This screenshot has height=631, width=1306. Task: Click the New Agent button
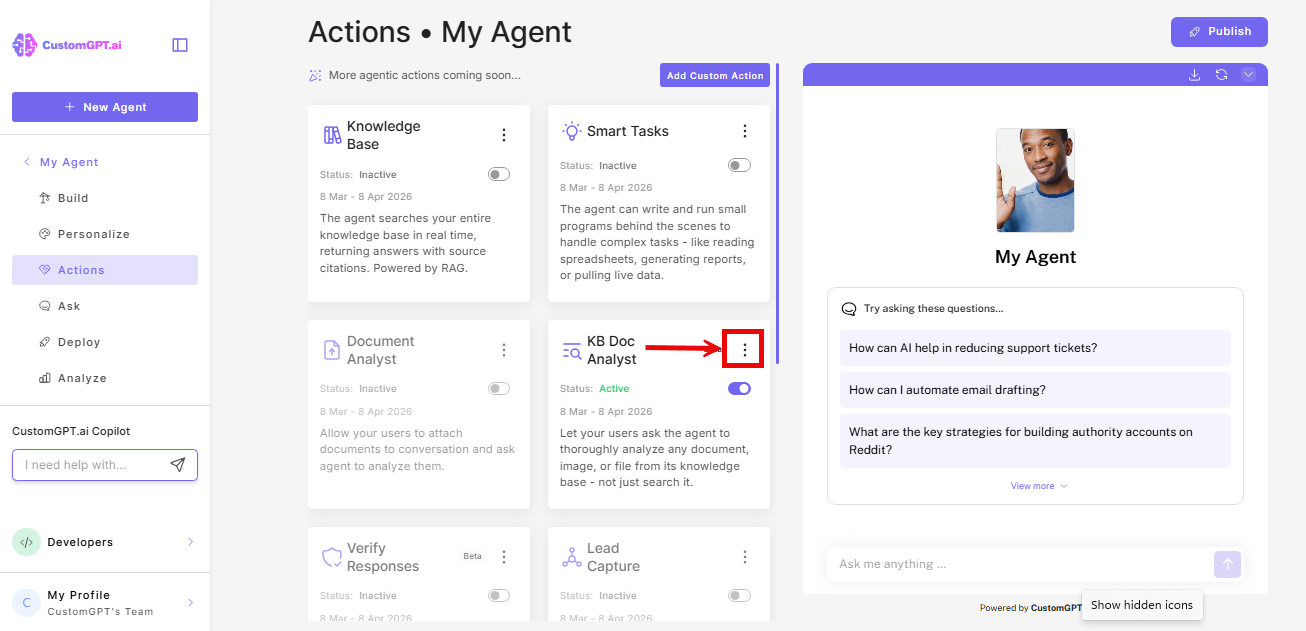coord(105,107)
